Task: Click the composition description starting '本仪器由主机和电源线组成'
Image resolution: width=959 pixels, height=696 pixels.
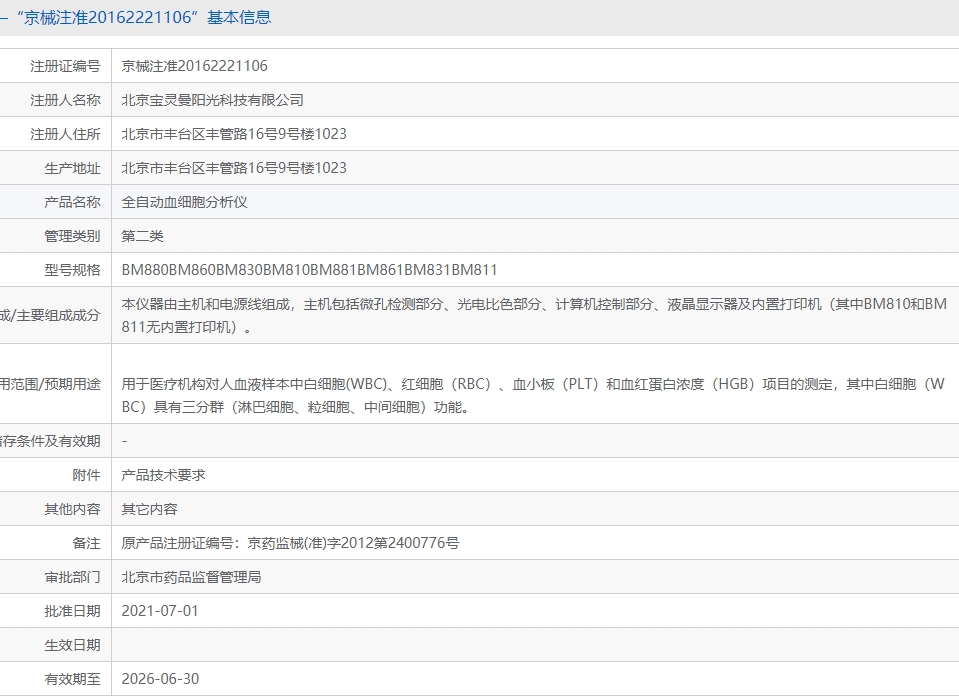Action: click(x=534, y=316)
